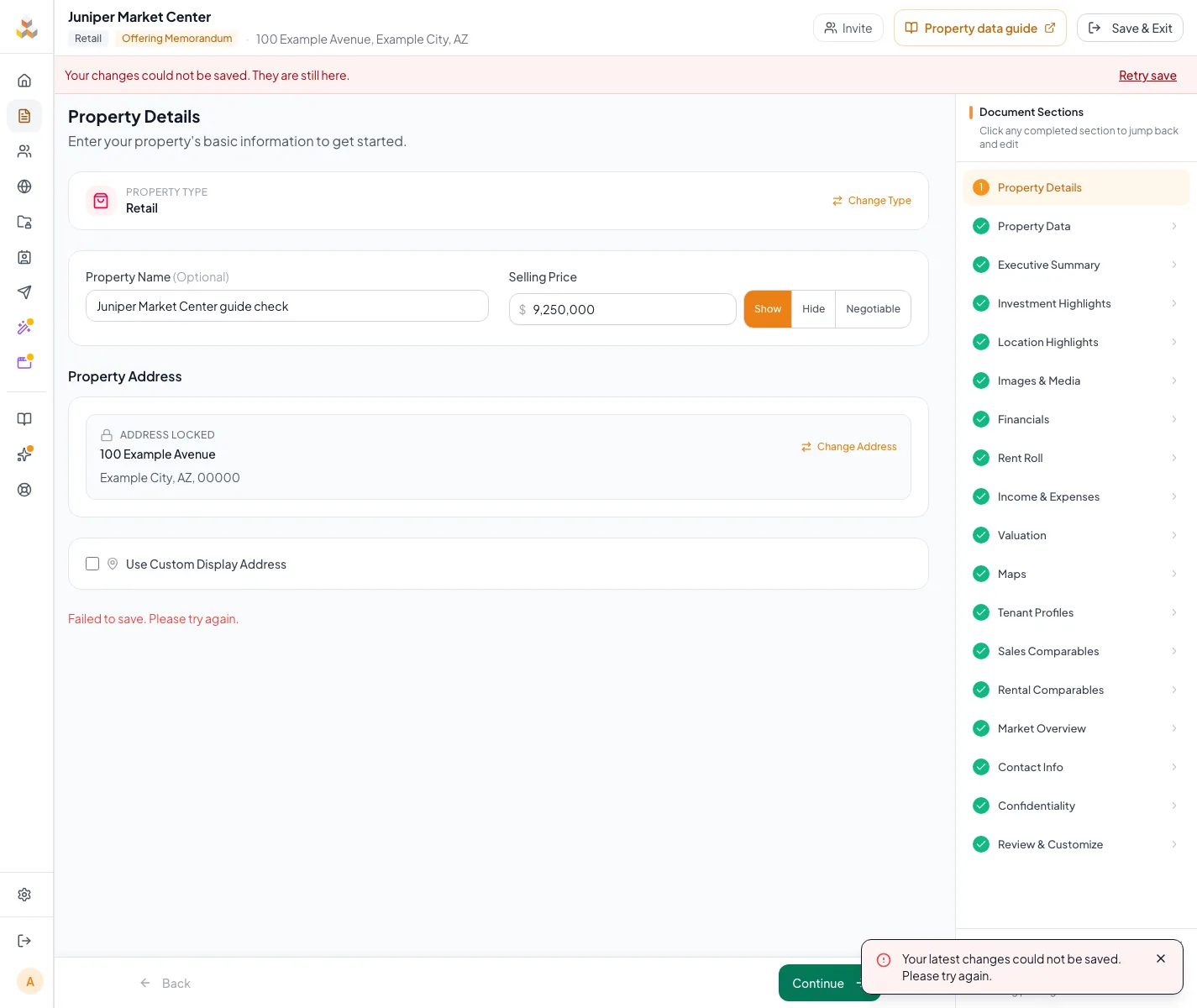
Task: Jump to Maps section
Action: [x=1076, y=574]
